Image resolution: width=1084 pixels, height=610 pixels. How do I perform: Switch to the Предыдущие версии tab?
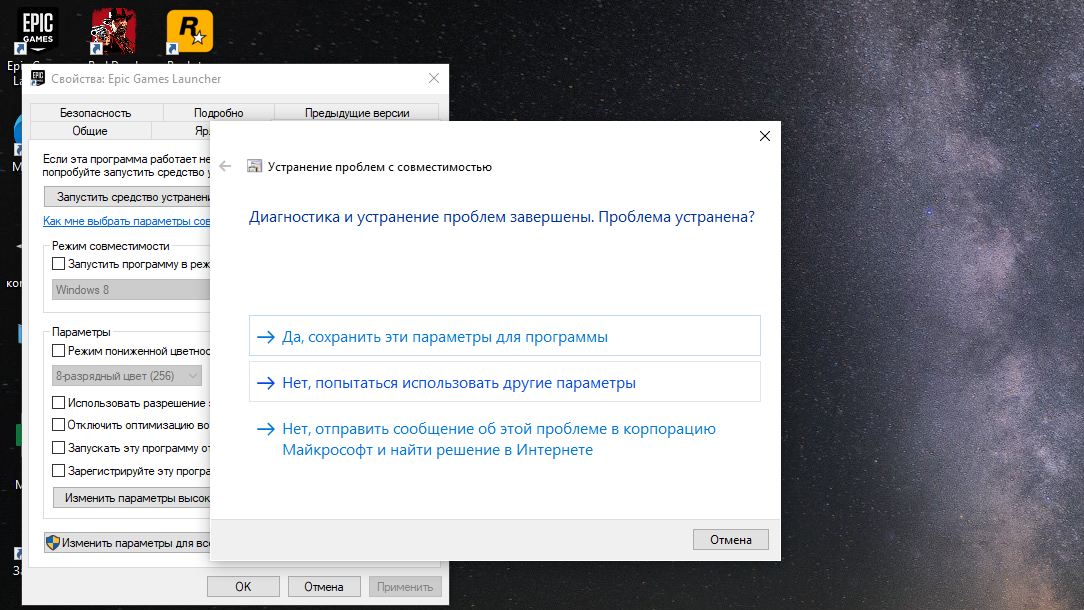[357, 113]
